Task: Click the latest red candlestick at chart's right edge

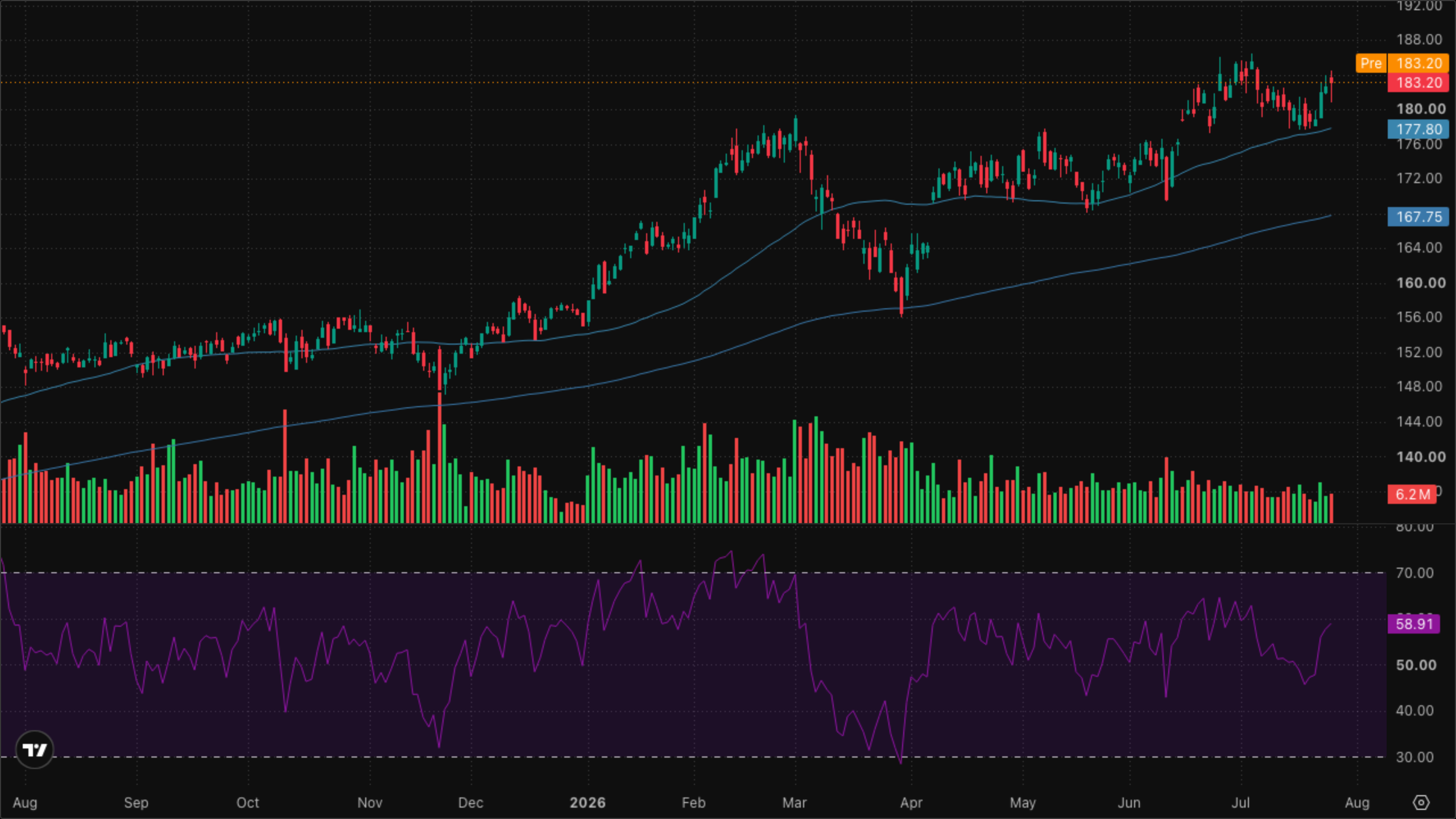Action: [1331, 86]
